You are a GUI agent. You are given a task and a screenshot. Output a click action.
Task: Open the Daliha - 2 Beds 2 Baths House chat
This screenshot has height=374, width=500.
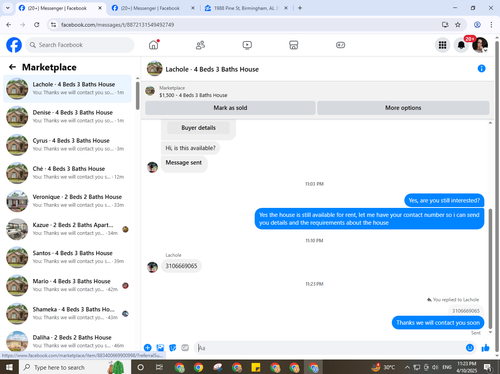click(x=67, y=341)
